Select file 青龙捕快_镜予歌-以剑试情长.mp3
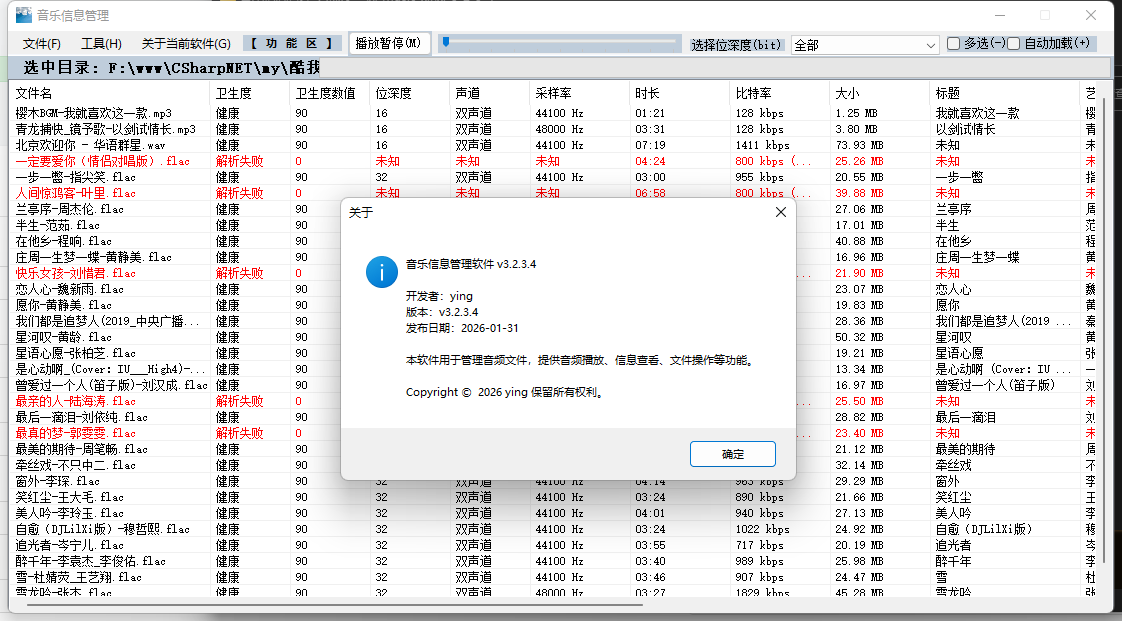 click(106, 129)
